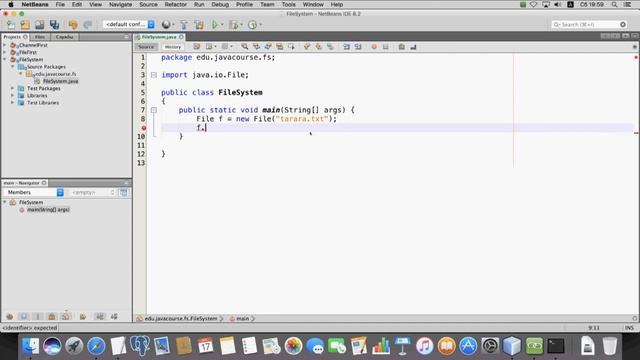The image size is (640, 360).
Task: Click the Build Project hammer icon
Action: (184, 24)
